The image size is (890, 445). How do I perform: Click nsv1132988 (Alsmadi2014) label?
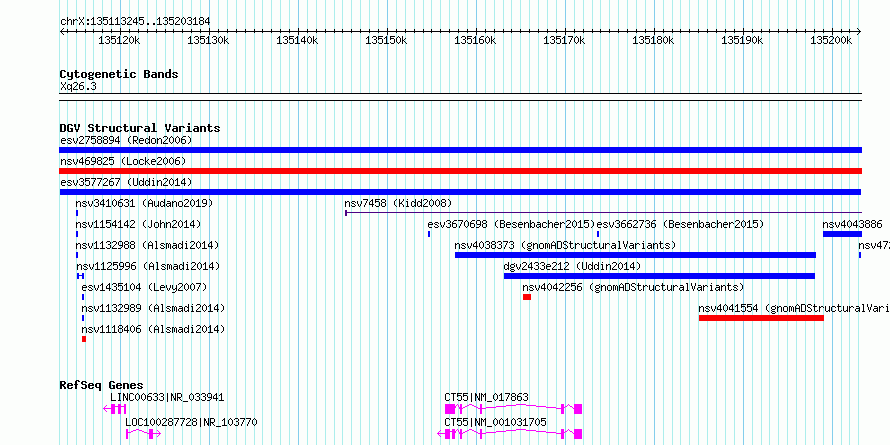pos(147,245)
